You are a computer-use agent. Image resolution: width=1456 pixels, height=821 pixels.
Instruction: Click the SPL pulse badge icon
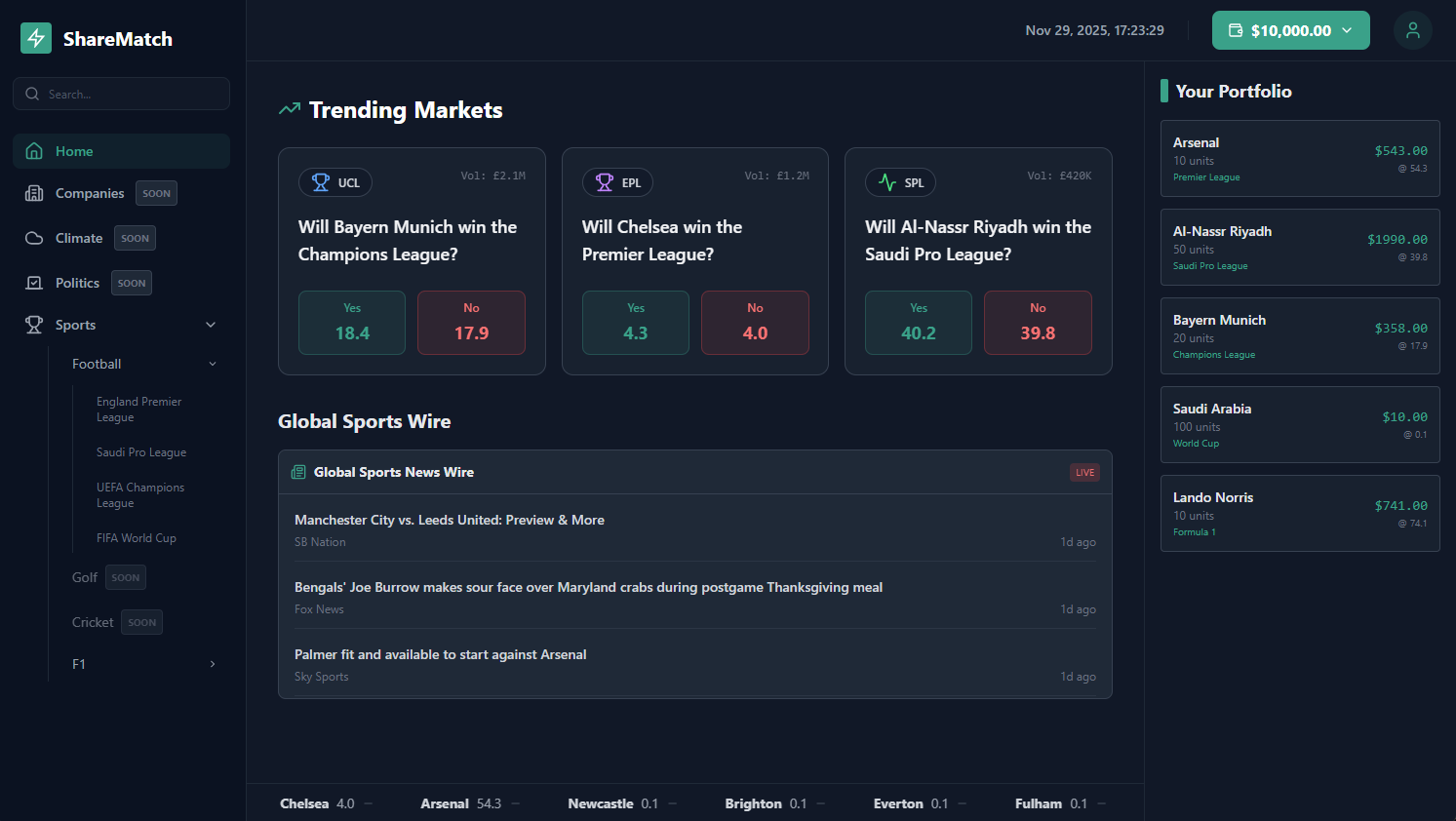[888, 182]
